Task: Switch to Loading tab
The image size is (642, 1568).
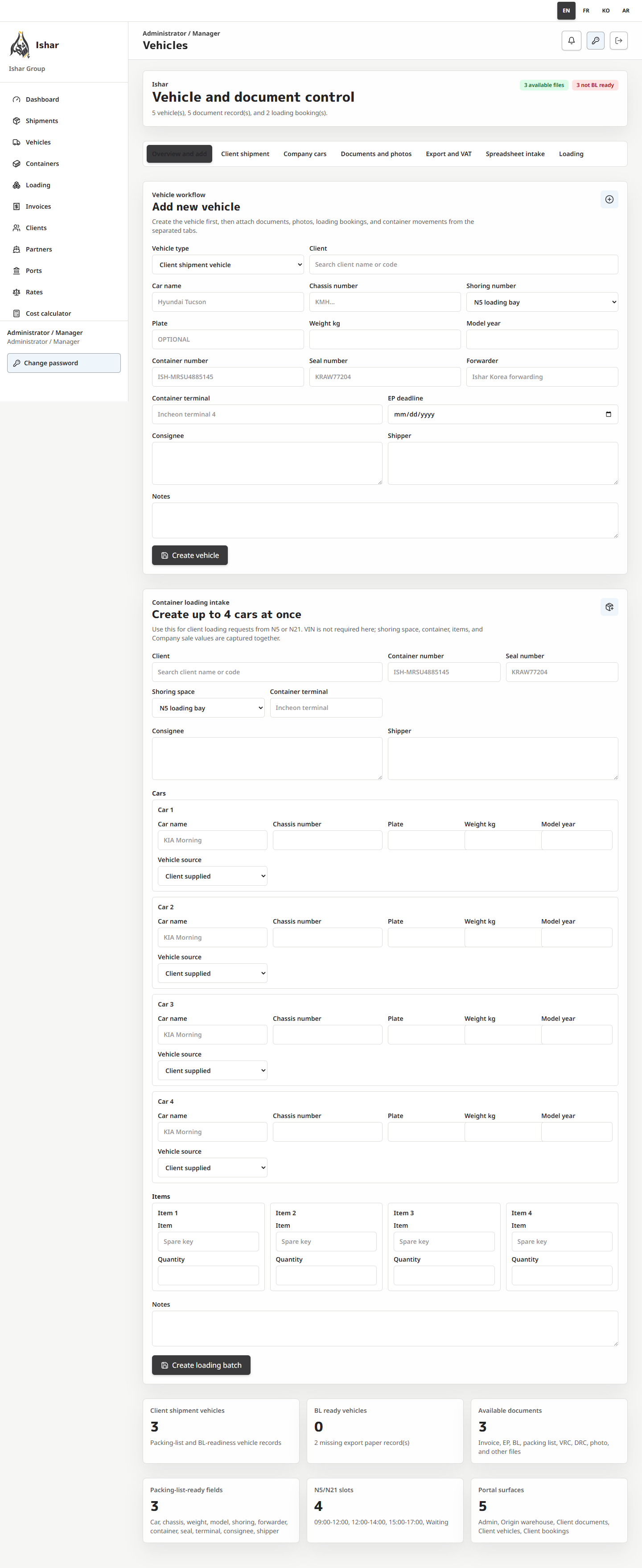Action: [571, 154]
